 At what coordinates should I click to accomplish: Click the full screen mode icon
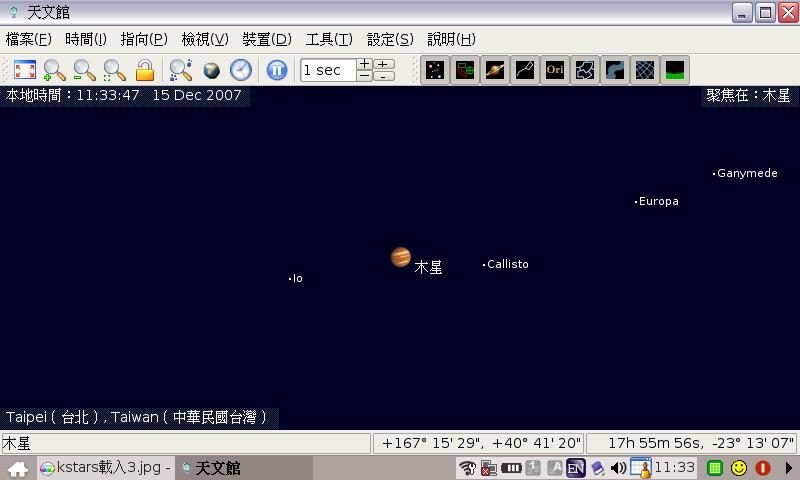coord(24,70)
